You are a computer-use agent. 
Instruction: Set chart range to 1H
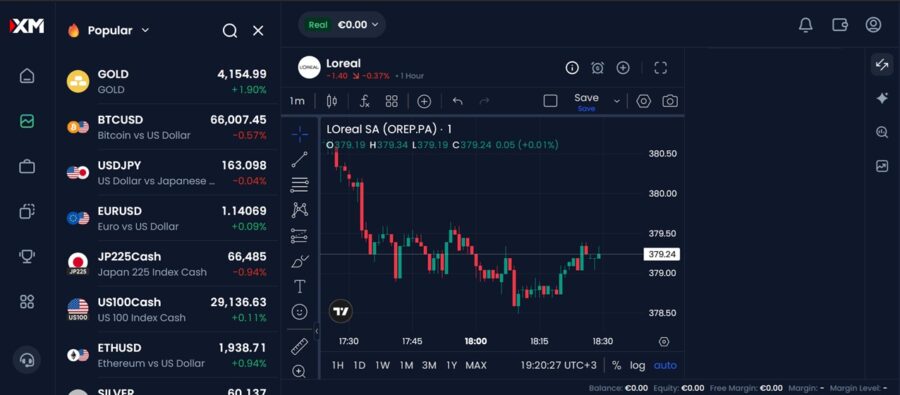338,365
